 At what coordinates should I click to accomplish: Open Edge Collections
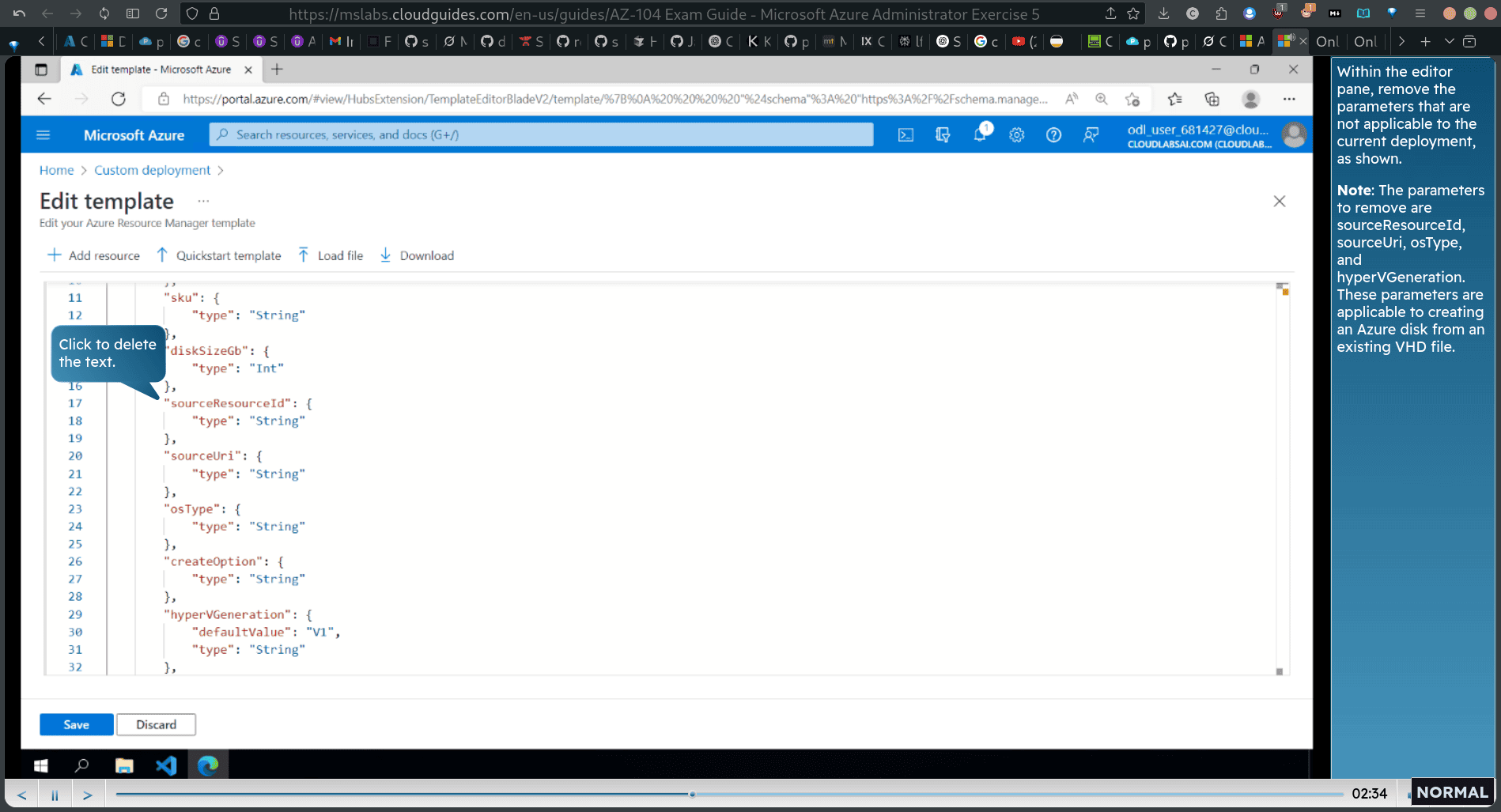pos(1212,99)
